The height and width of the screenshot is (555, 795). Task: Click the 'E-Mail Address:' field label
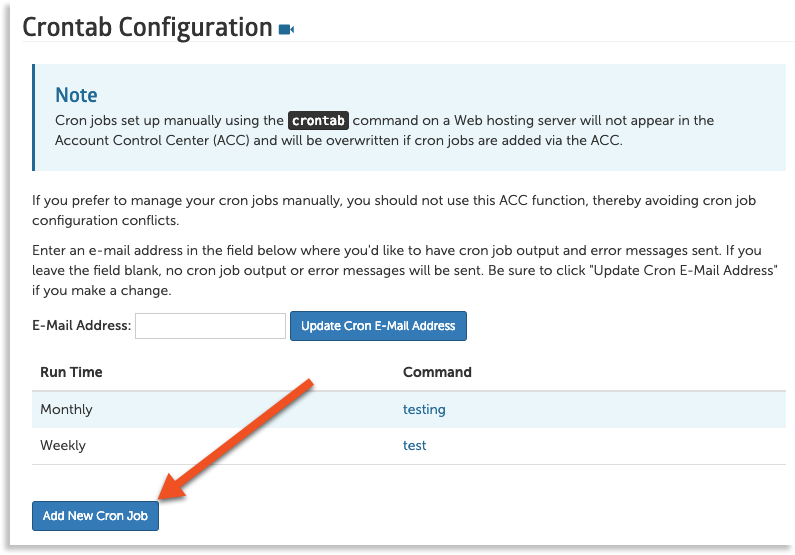point(82,326)
